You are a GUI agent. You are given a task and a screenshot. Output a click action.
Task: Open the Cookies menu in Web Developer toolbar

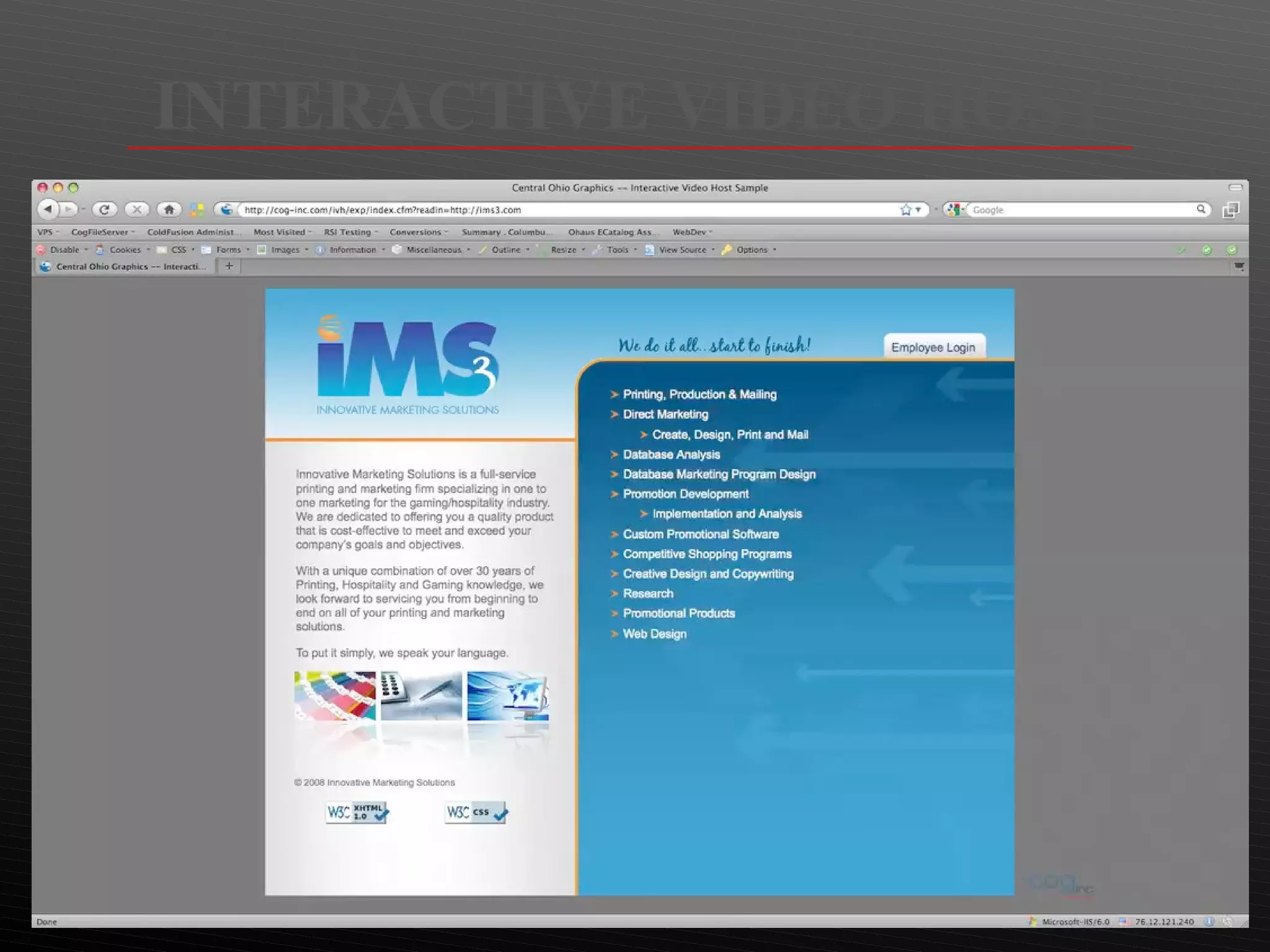(123, 250)
